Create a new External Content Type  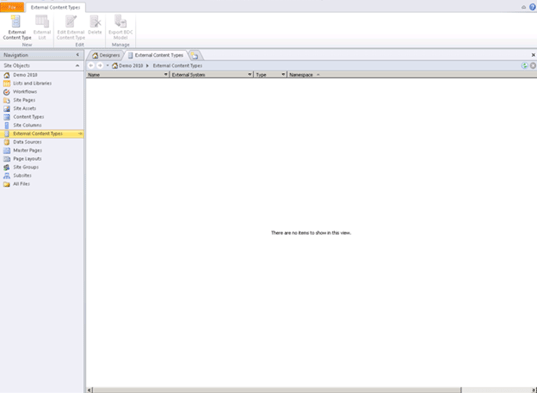point(17,27)
